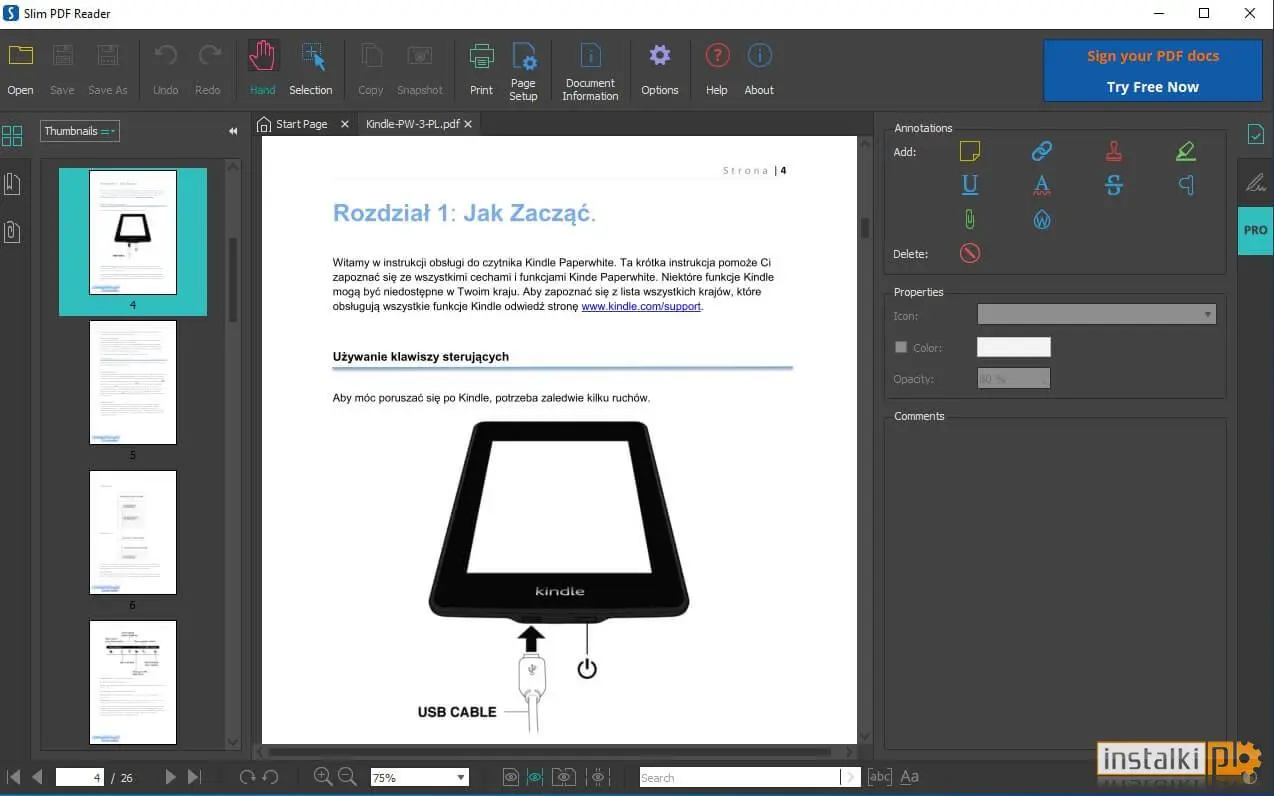The height and width of the screenshot is (796, 1274).
Task: Zoom in with the plus magnifier
Action: 323,776
